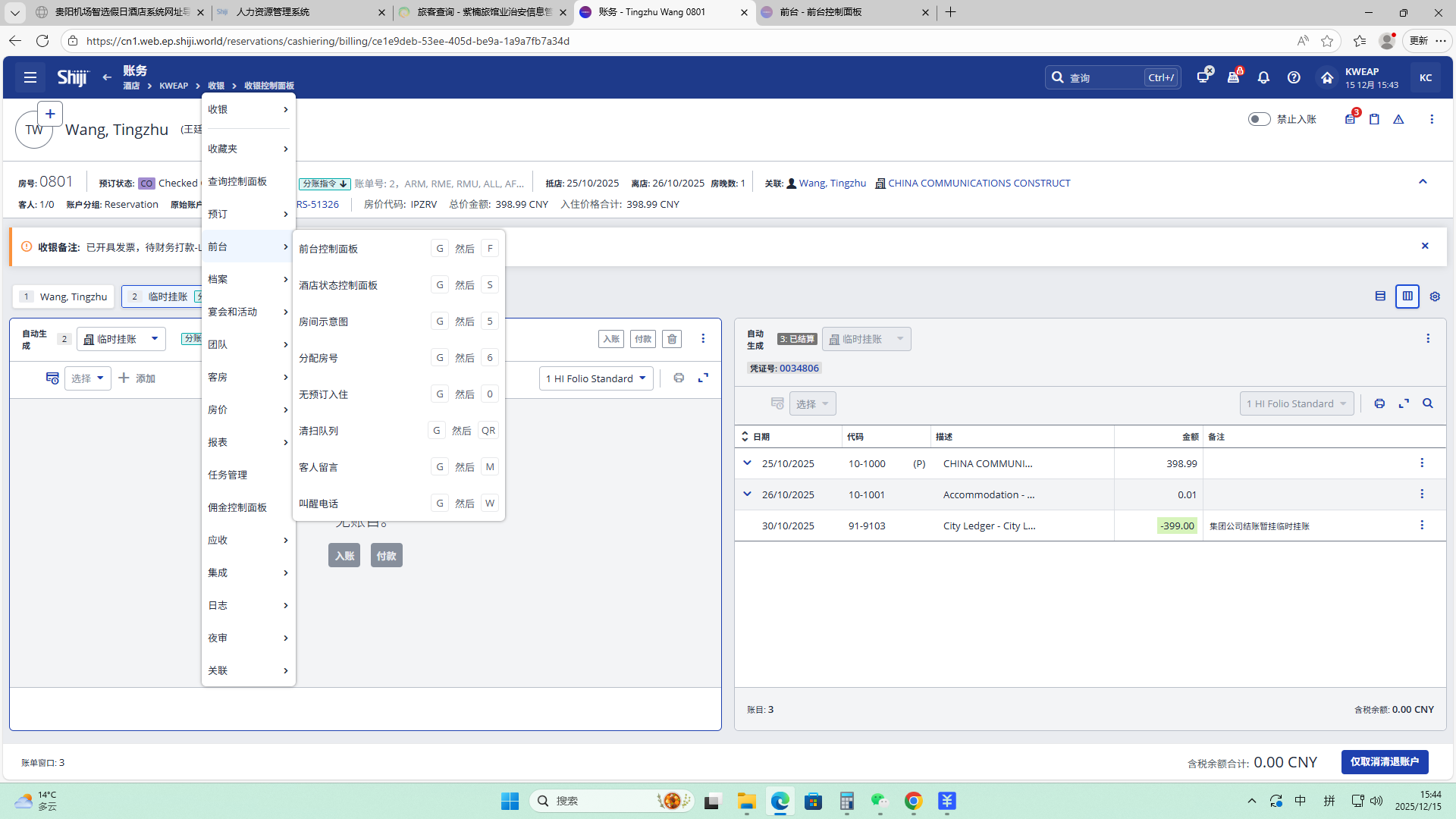Click the home icon in header
Viewport: 1456px width, 819px height.
tap(1326, 77)
